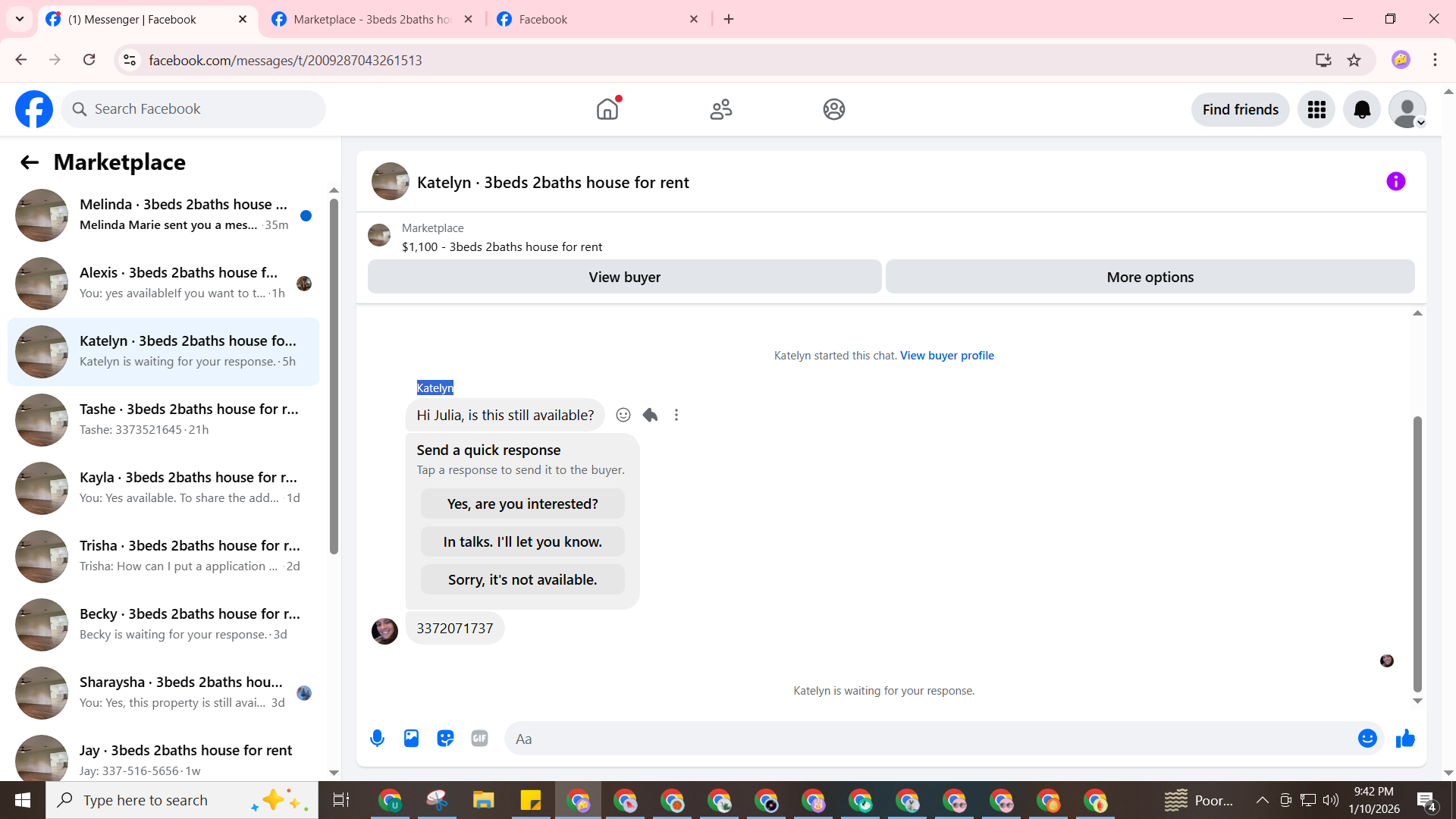Open View buyer profile link
This screenshot has width=1456, height=819.
click(946, 355)
